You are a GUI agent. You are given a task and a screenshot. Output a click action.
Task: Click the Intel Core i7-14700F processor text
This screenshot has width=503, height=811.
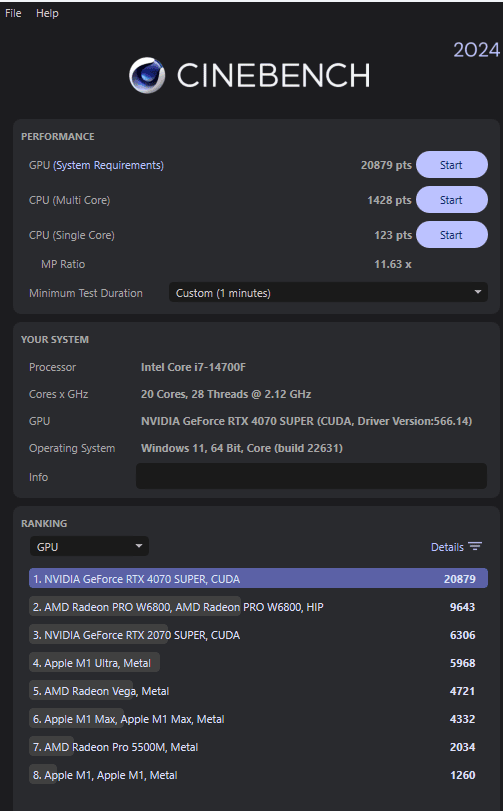pos(193,367)
